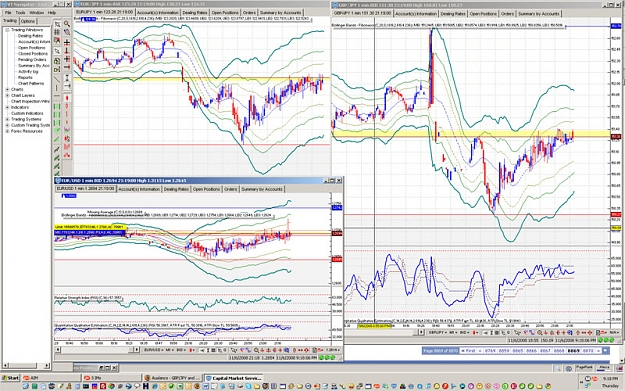The width and height of the screenshot is (625, 391).
Task: Click GBP/JPY chart scrollbar right arrow
Action: (421, 332)
